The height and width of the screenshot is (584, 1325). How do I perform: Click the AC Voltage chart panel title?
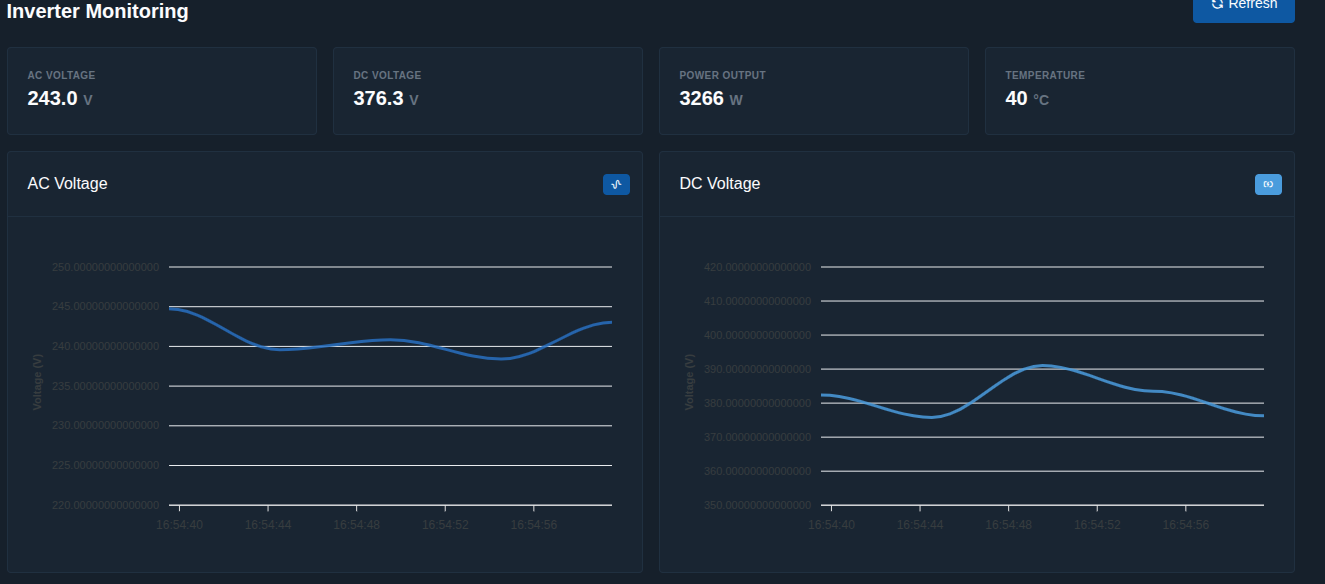click(x=67, y=184)
